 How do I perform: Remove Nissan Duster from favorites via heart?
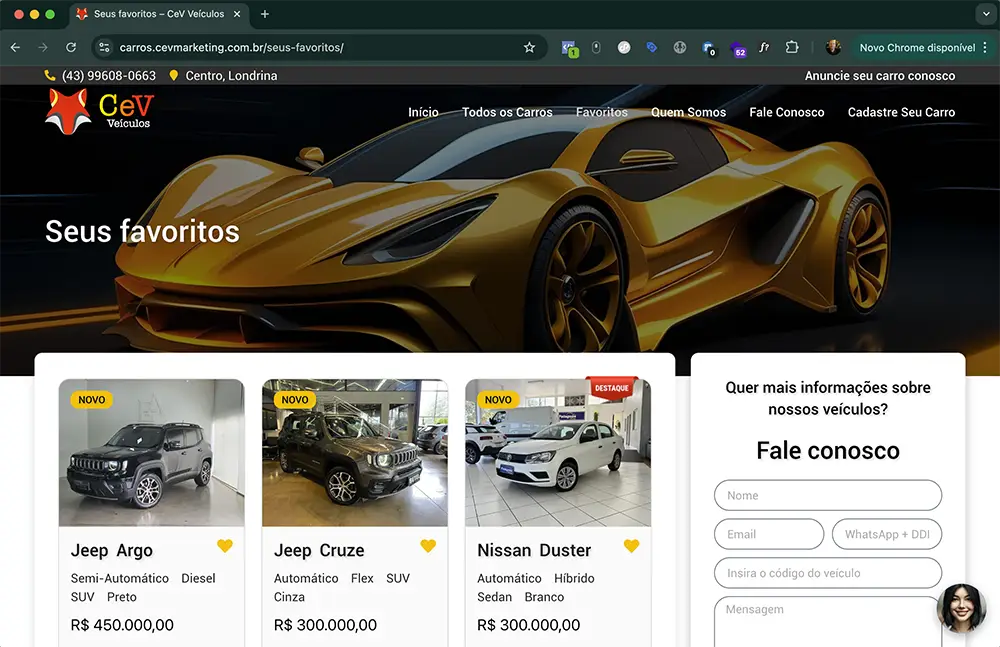(631, 546)
